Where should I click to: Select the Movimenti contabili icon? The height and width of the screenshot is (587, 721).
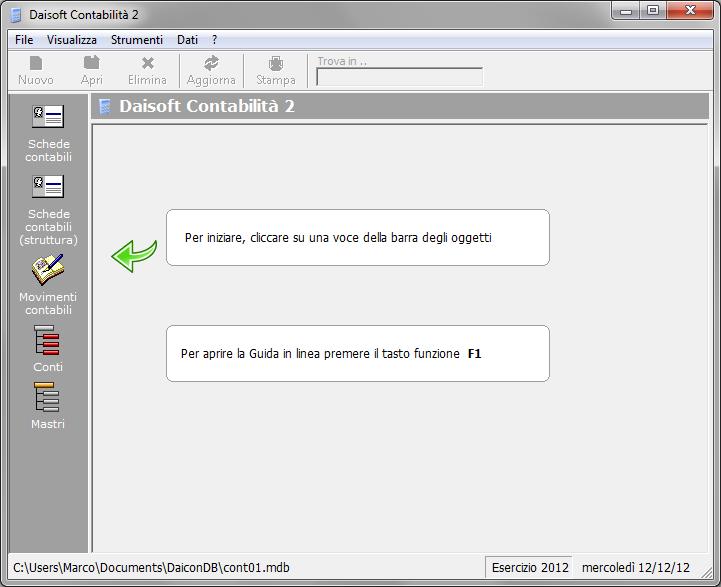pyautogui.click(x=48, y=270)
